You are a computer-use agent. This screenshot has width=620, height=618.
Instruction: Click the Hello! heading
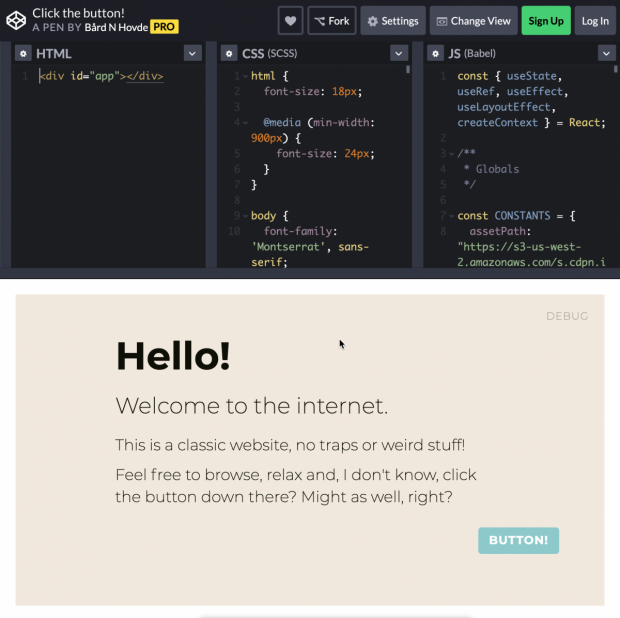click(x=173, y=356)
